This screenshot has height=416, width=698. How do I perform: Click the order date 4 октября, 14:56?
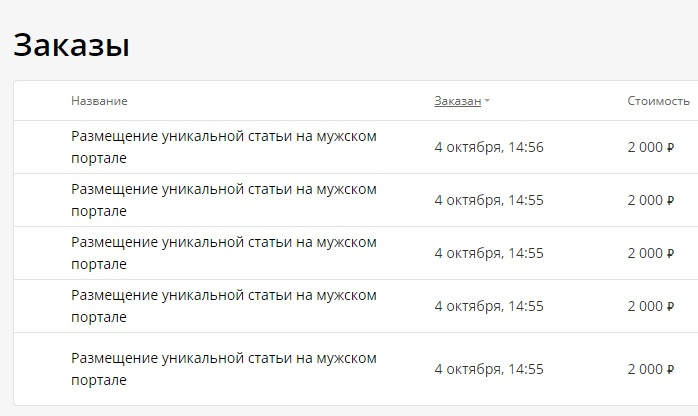(x=489, y=147)
